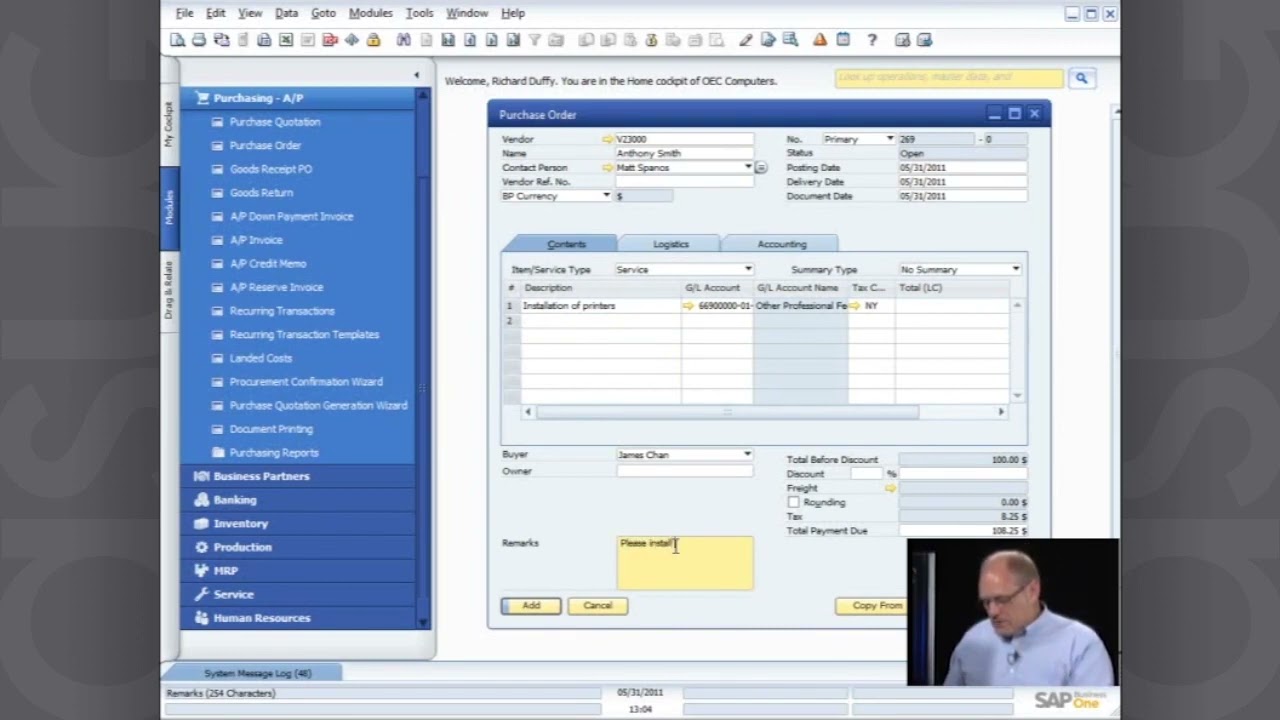1280x720 pixels.
Task: Click the Owner input field
Action: point(684,471)
